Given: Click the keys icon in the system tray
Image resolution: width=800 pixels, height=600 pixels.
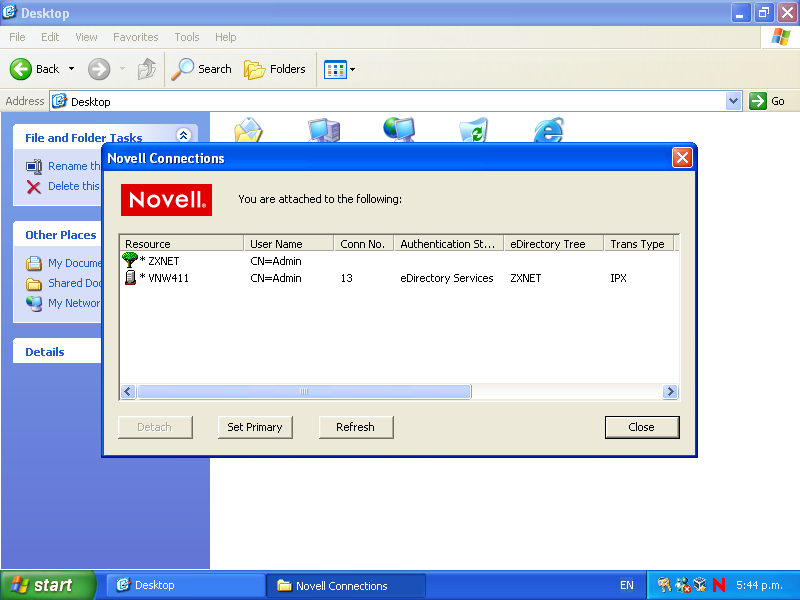Looking at the screenshot, I should tap(664, 585).
